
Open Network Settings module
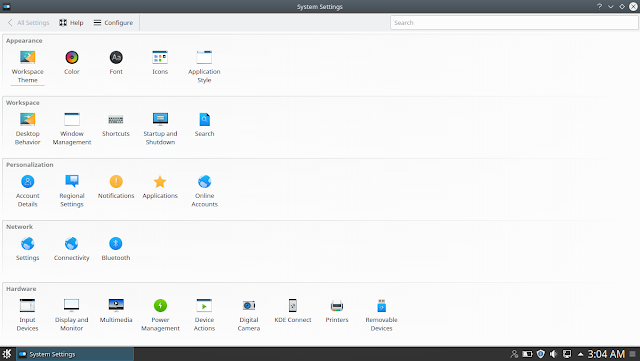coord(27,249)
